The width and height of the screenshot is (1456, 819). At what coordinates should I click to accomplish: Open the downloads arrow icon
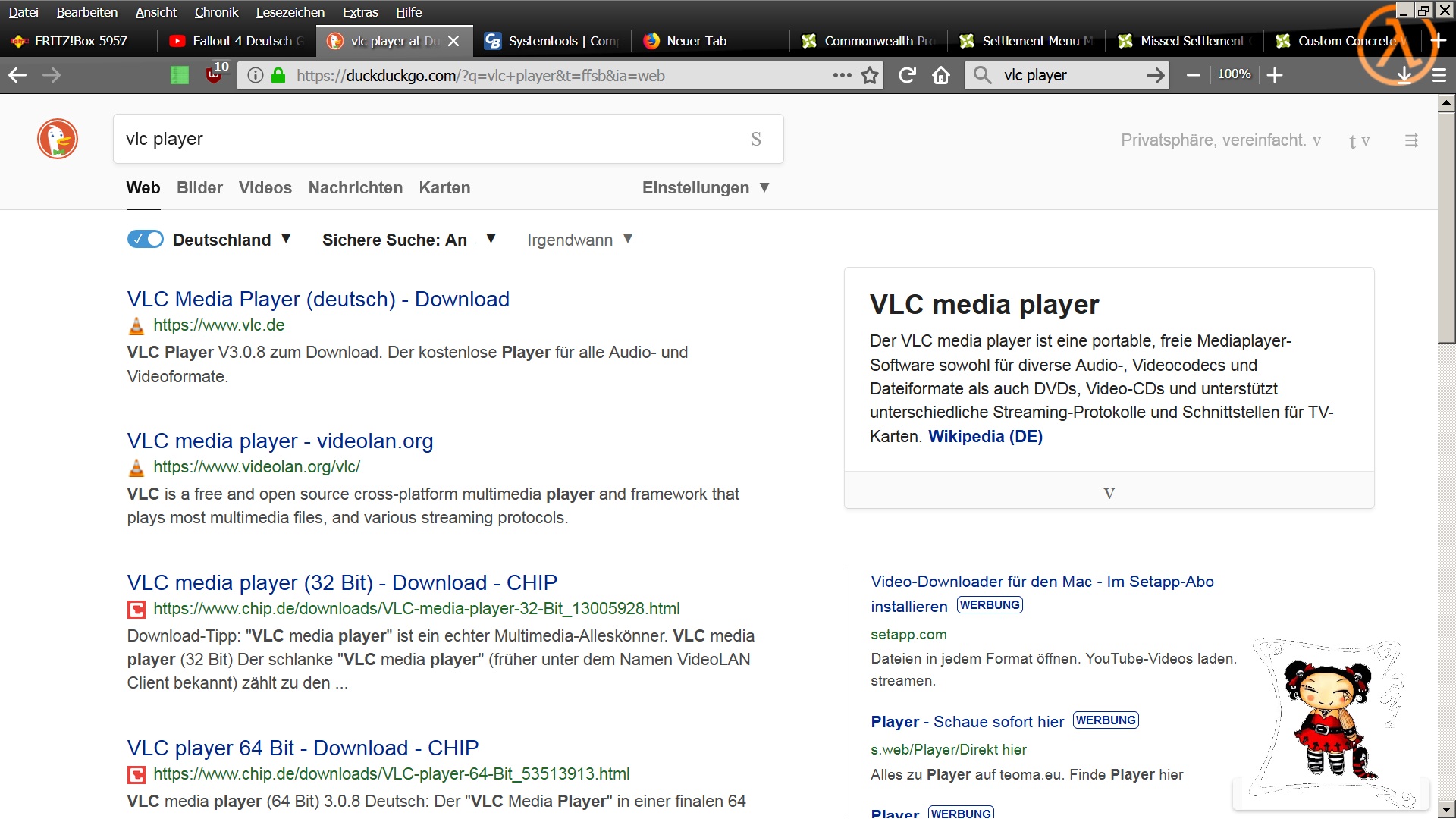point(1404,75)
